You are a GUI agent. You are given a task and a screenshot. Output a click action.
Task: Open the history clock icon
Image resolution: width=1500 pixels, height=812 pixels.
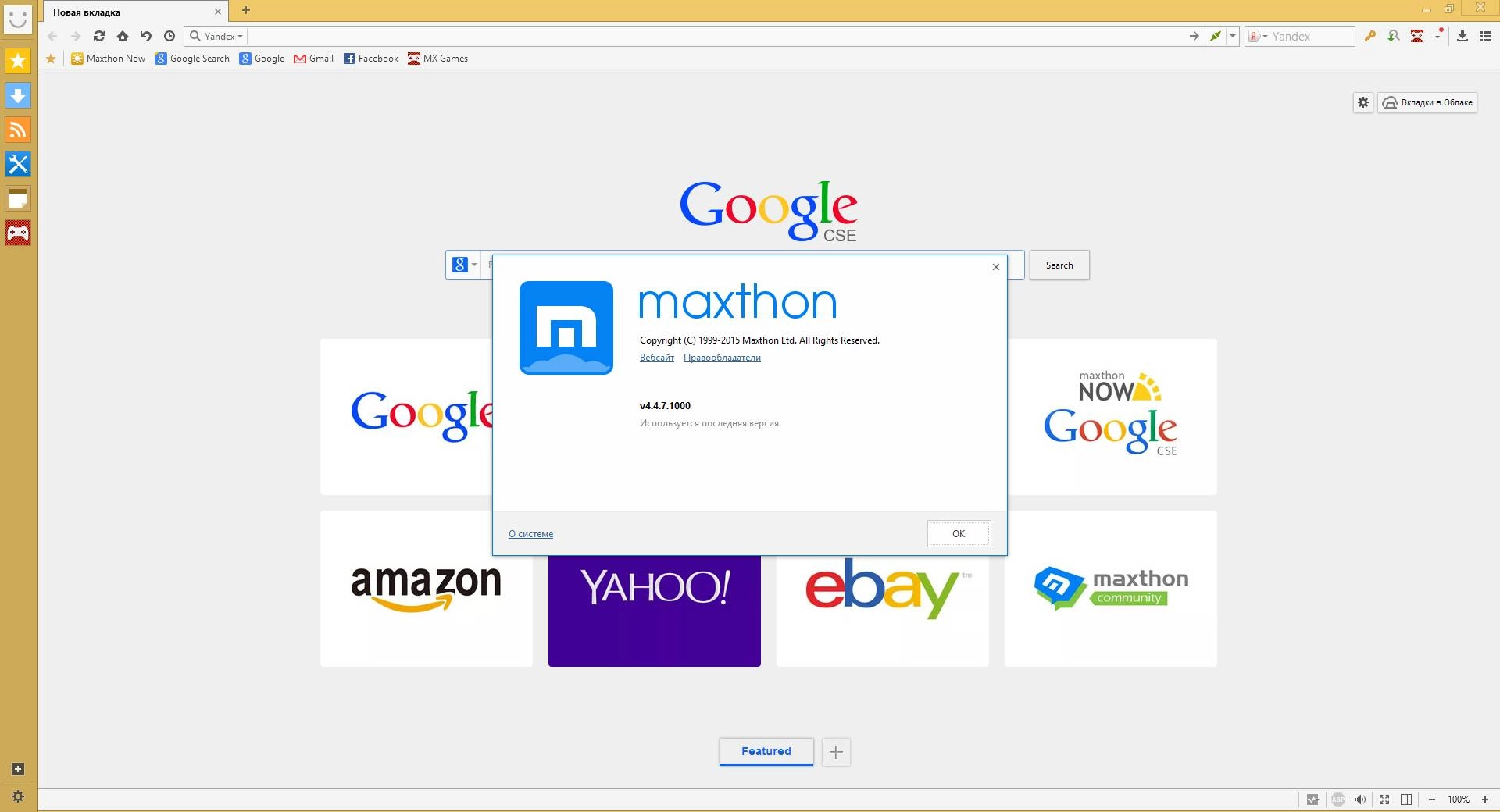coord(169,36)
